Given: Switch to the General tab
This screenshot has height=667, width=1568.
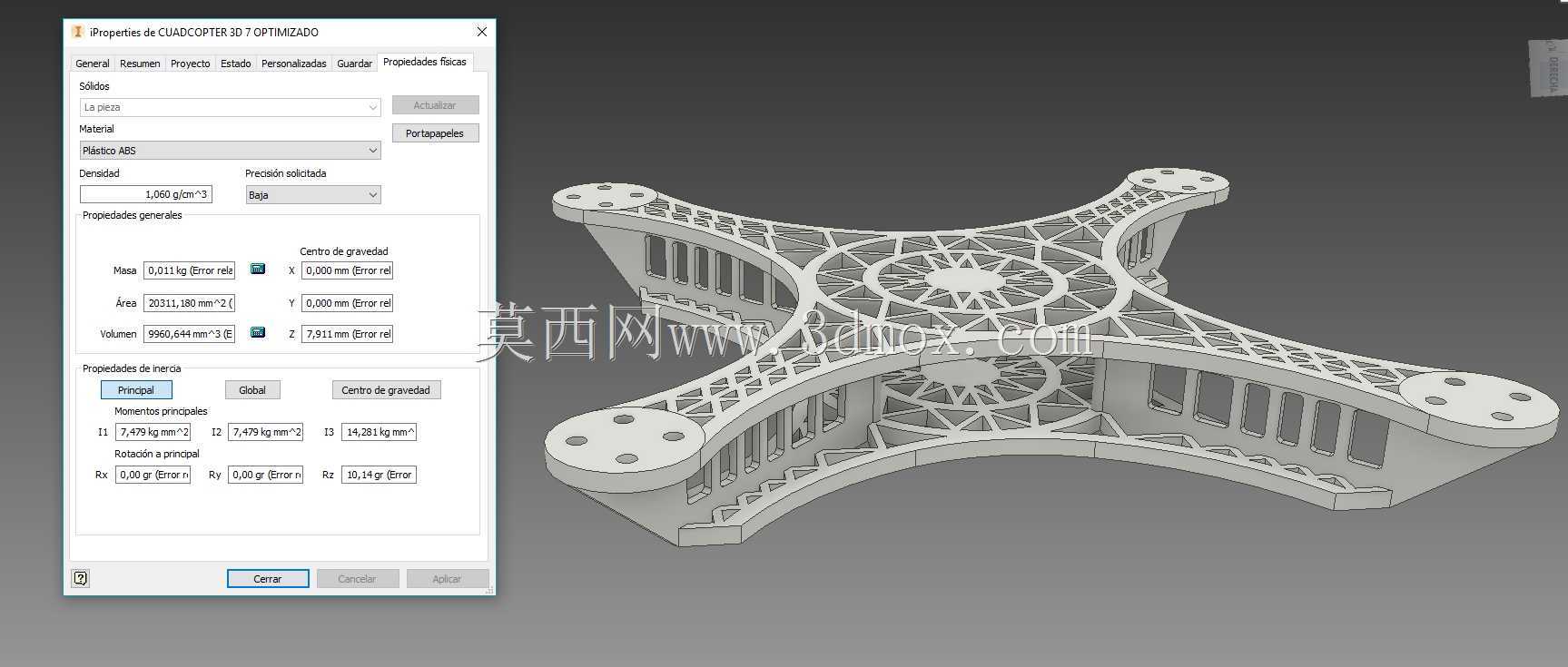Looking at the screenshot, I should coord(93,64).
